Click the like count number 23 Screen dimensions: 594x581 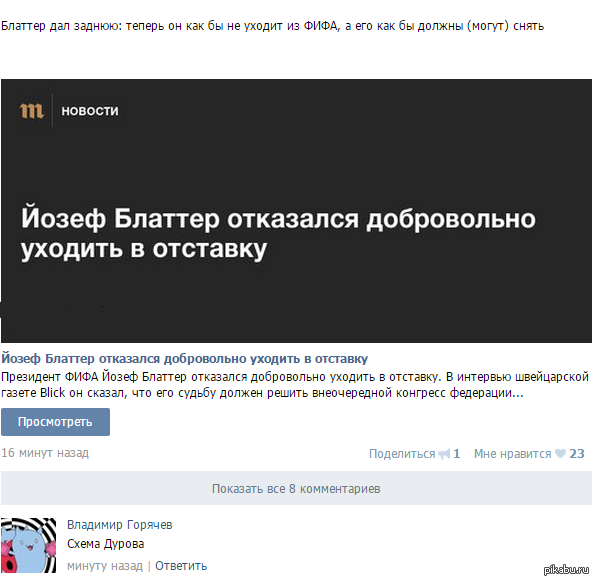point(577,454)
